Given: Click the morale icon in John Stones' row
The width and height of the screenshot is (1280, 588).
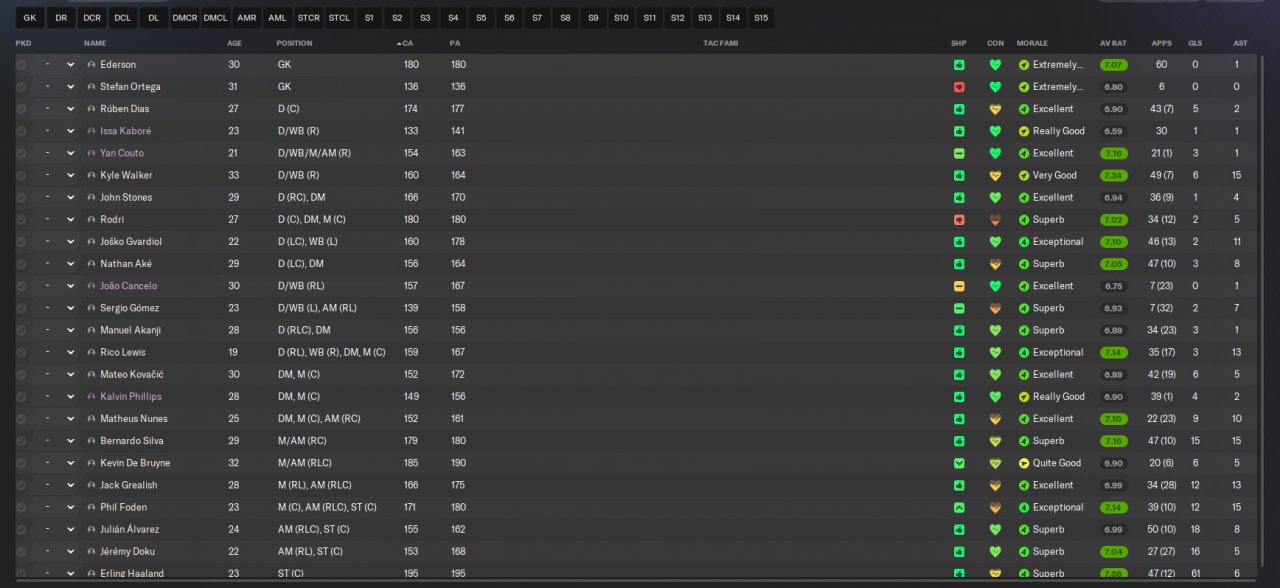Looking at the screenshot, I should pyautogui.click(x=1024, y=198).
